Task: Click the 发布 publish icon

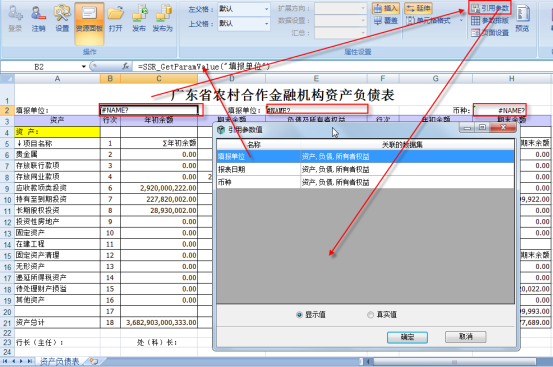Action: (139, 18)
